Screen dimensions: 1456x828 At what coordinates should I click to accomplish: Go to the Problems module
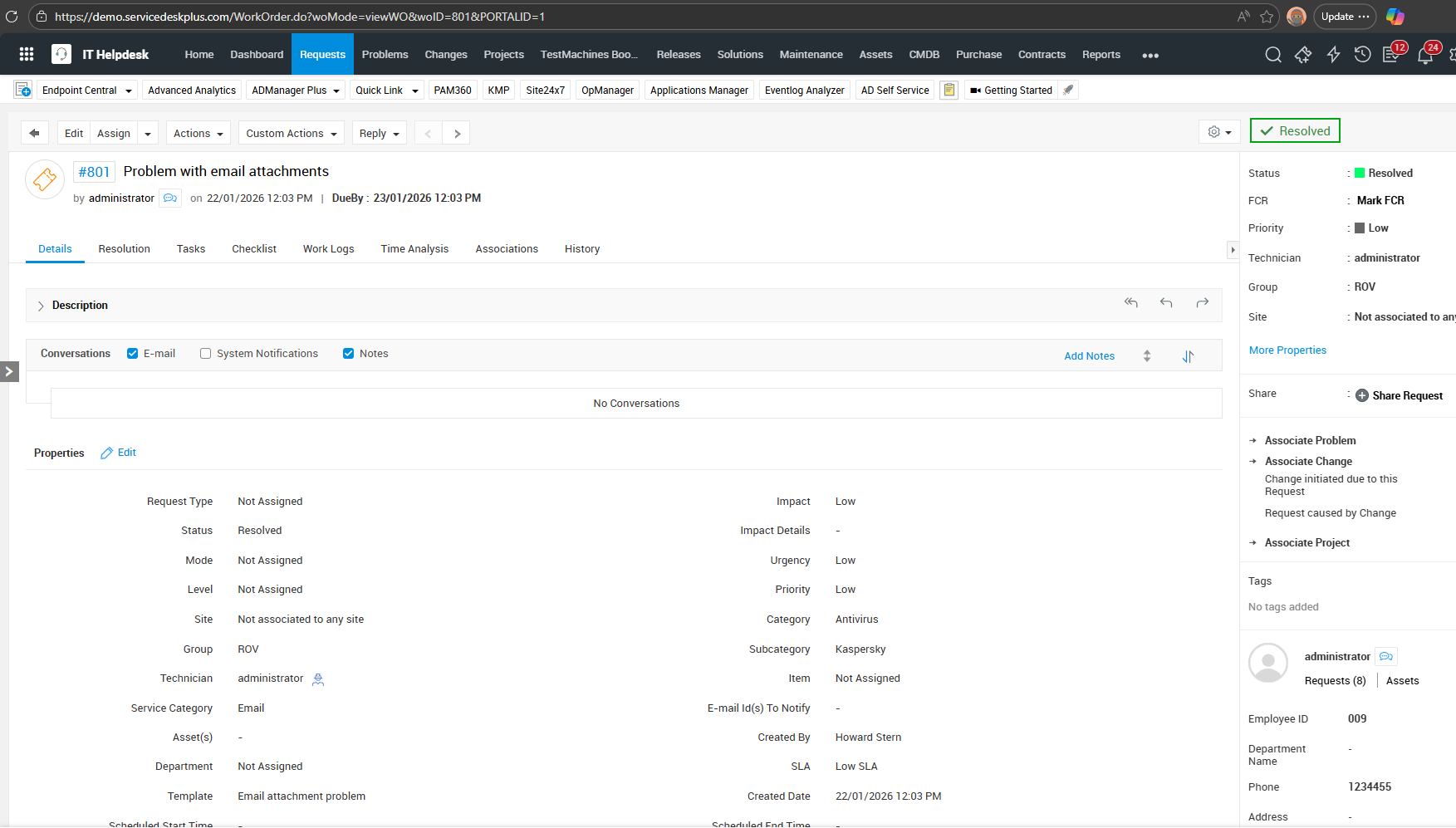[385, 55]
